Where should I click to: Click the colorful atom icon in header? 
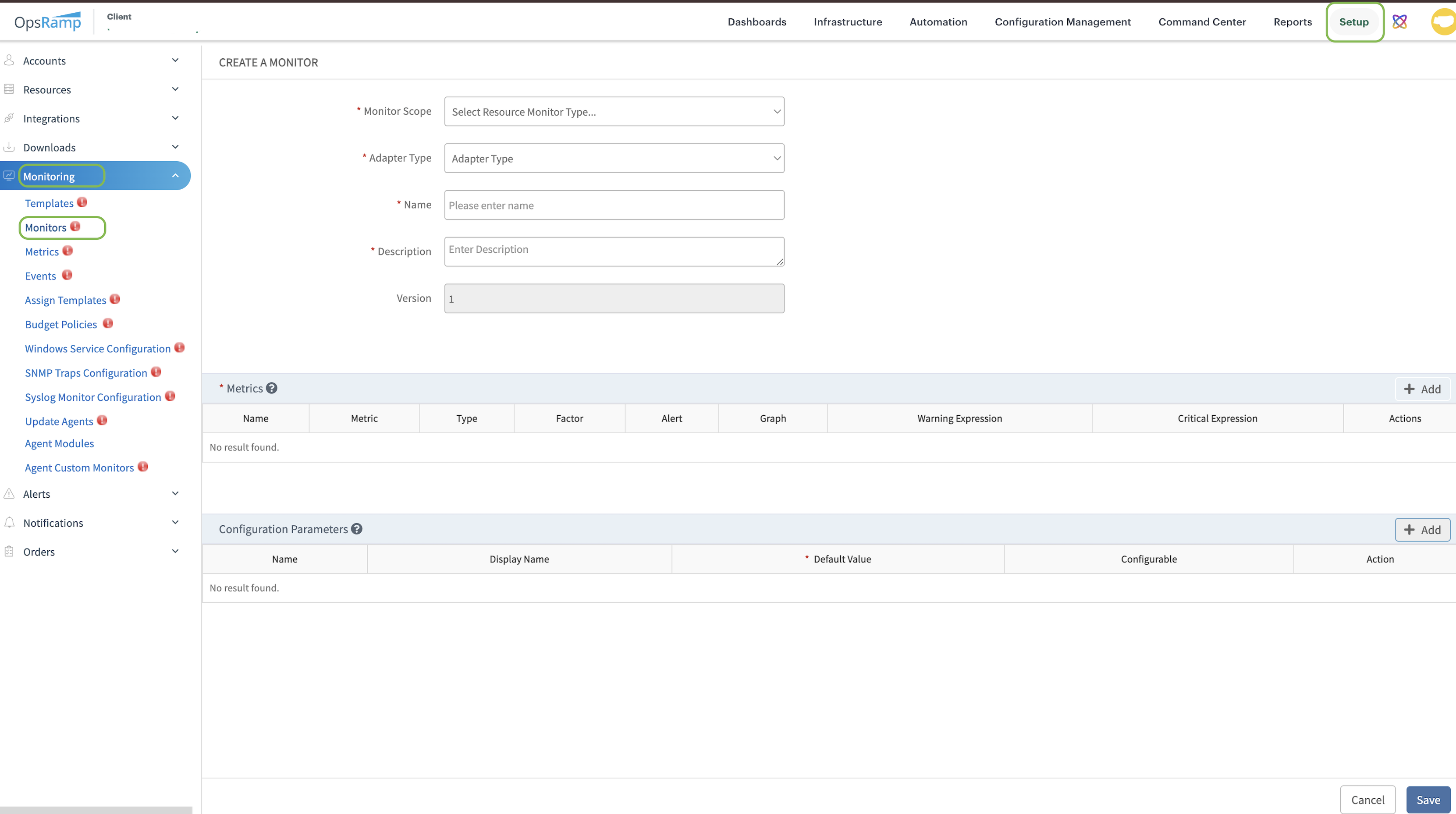[1399, 21]
